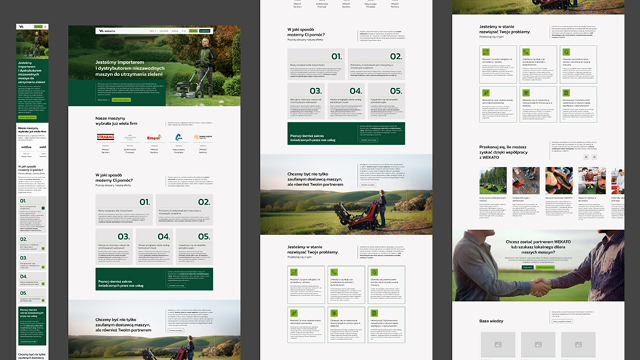Click 'Baza wiedzy' heading in right mockup

tap(491, 321)
